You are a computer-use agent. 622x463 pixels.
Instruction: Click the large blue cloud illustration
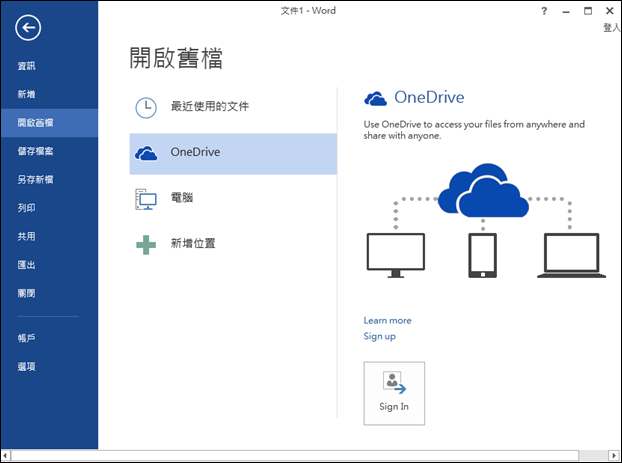(483, 190)
